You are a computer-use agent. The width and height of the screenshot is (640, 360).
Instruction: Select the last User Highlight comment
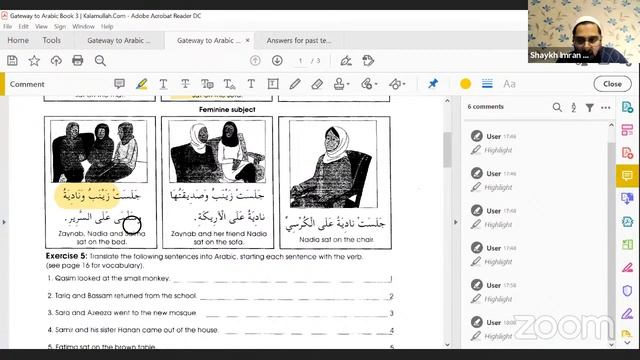(x=535, y=329)
